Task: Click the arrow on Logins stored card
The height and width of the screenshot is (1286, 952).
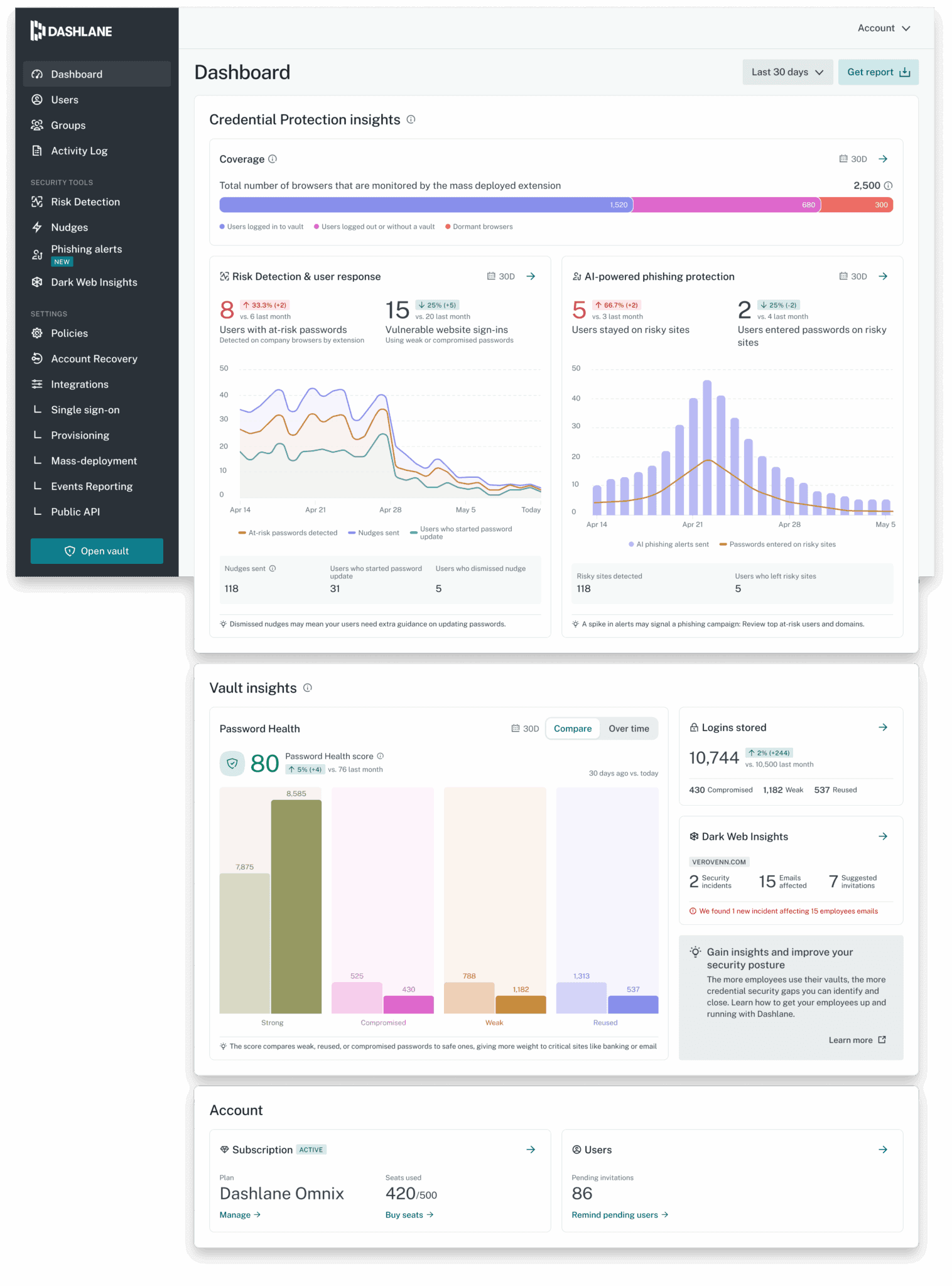Action: (883, 727)
